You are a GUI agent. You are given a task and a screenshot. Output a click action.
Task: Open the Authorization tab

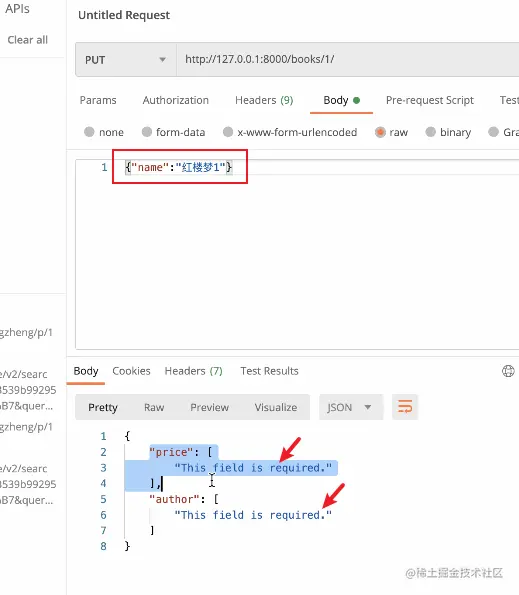(x=176, y=100)
